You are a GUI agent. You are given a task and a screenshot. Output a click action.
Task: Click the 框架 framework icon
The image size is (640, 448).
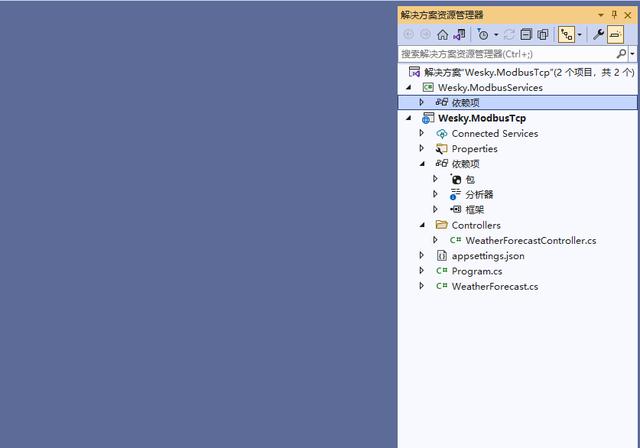(x=456, y=209)
